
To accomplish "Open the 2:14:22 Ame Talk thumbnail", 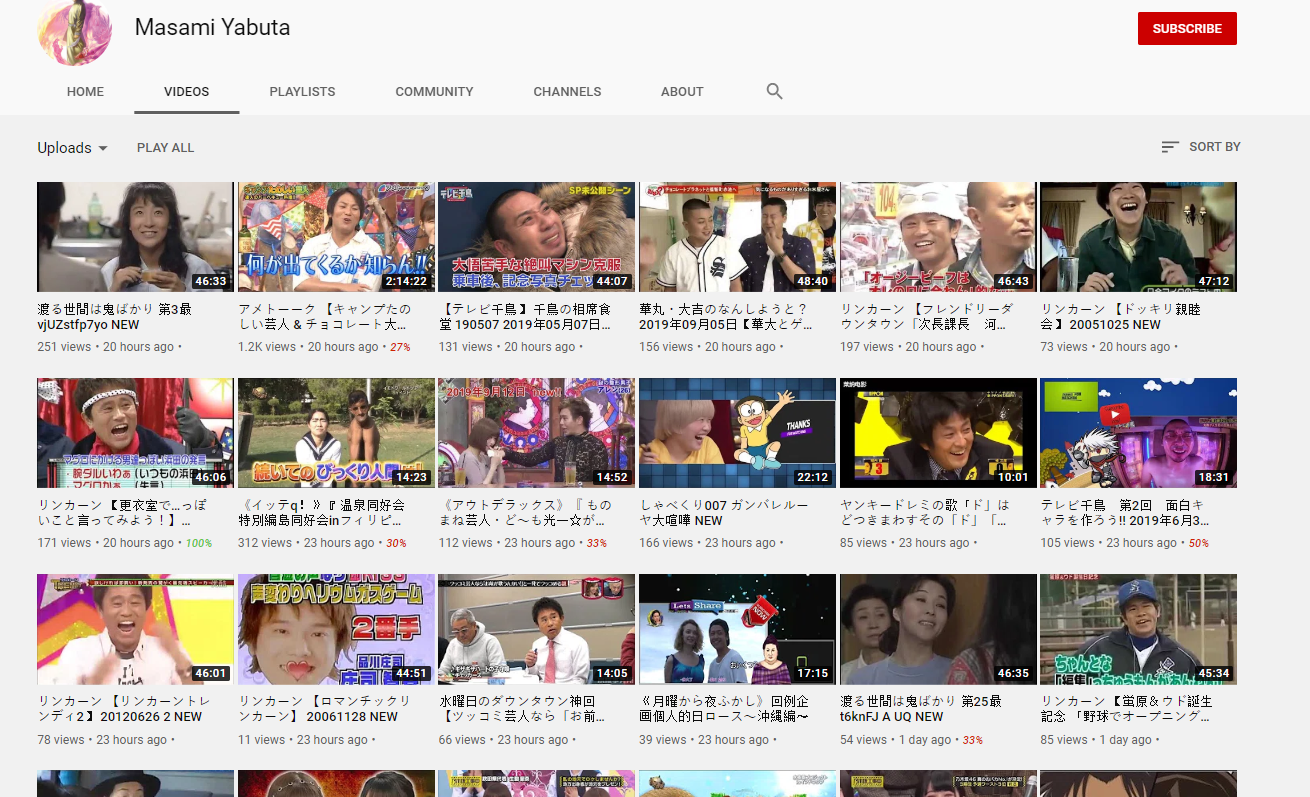I will [x=336, y=237].
